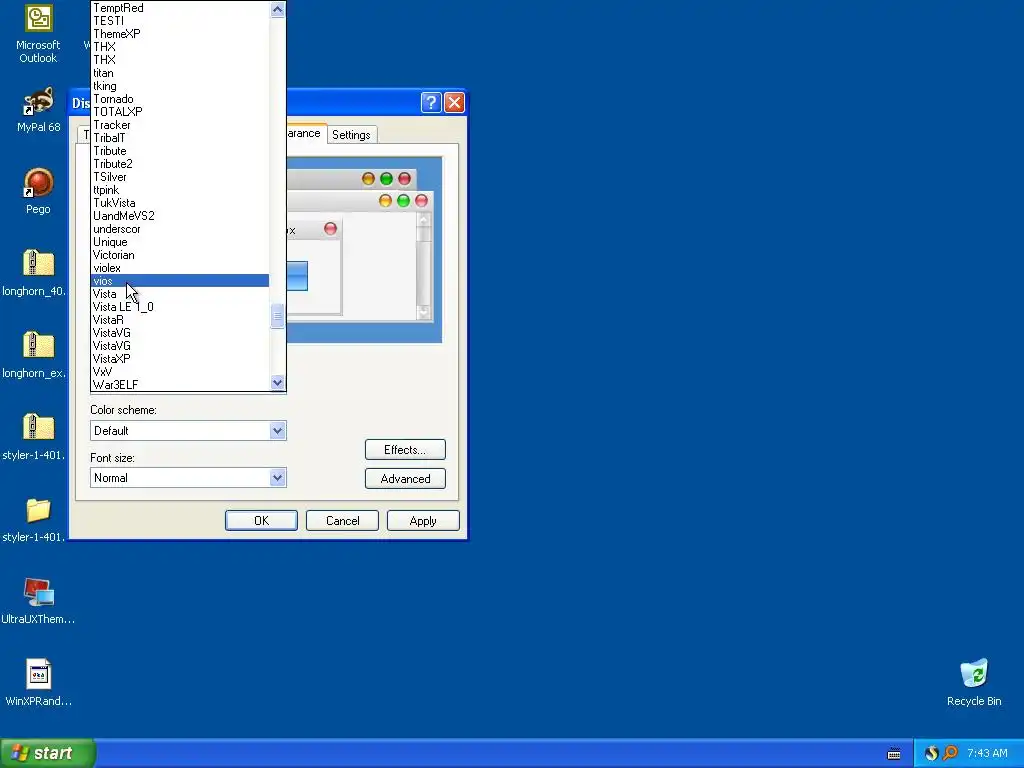The image size is (1024, 768).
Task: Choose VxV from the style list
Action: 180,372
